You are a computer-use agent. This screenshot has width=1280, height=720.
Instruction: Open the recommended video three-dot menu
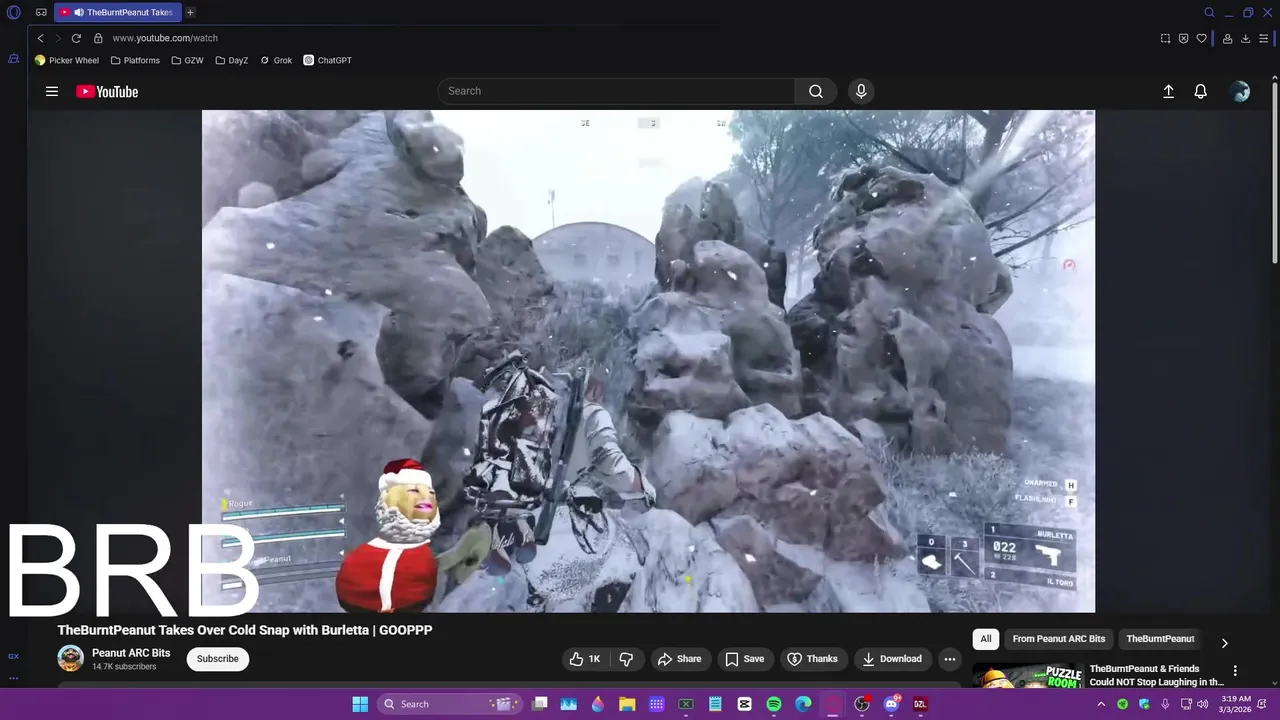[1235, 671]
